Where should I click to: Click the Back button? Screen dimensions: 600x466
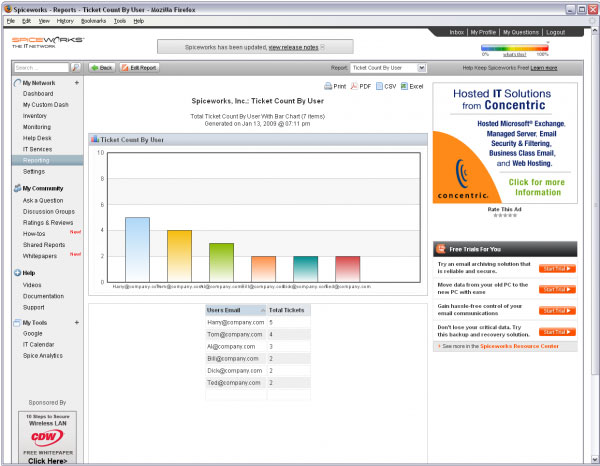coord(102,68)
